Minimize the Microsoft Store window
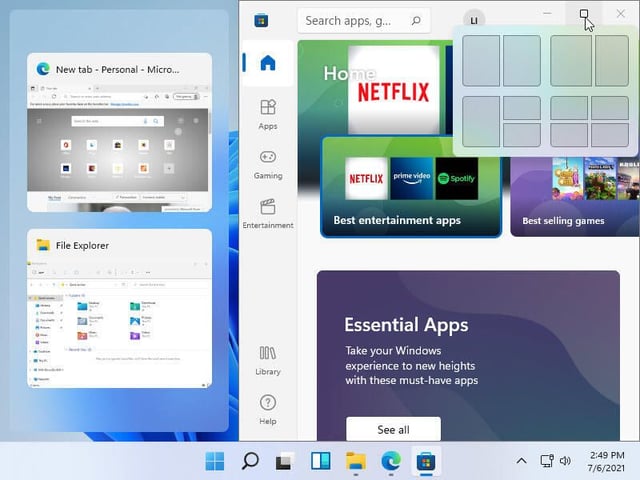This screenshot has height=480, width=640. [547, 13]
